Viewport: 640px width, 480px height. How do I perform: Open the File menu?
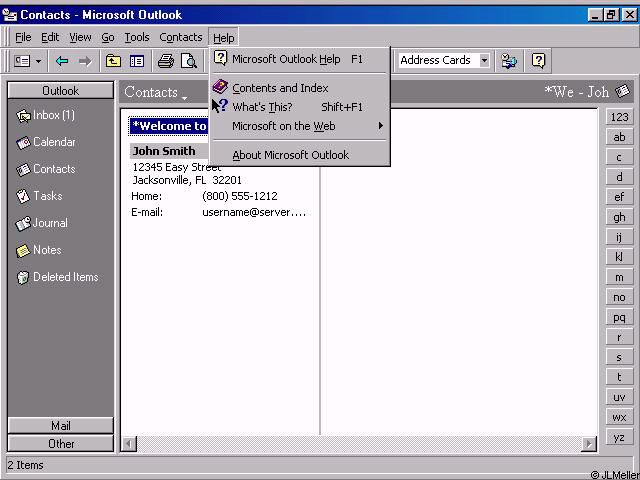(x=23, y=38)
